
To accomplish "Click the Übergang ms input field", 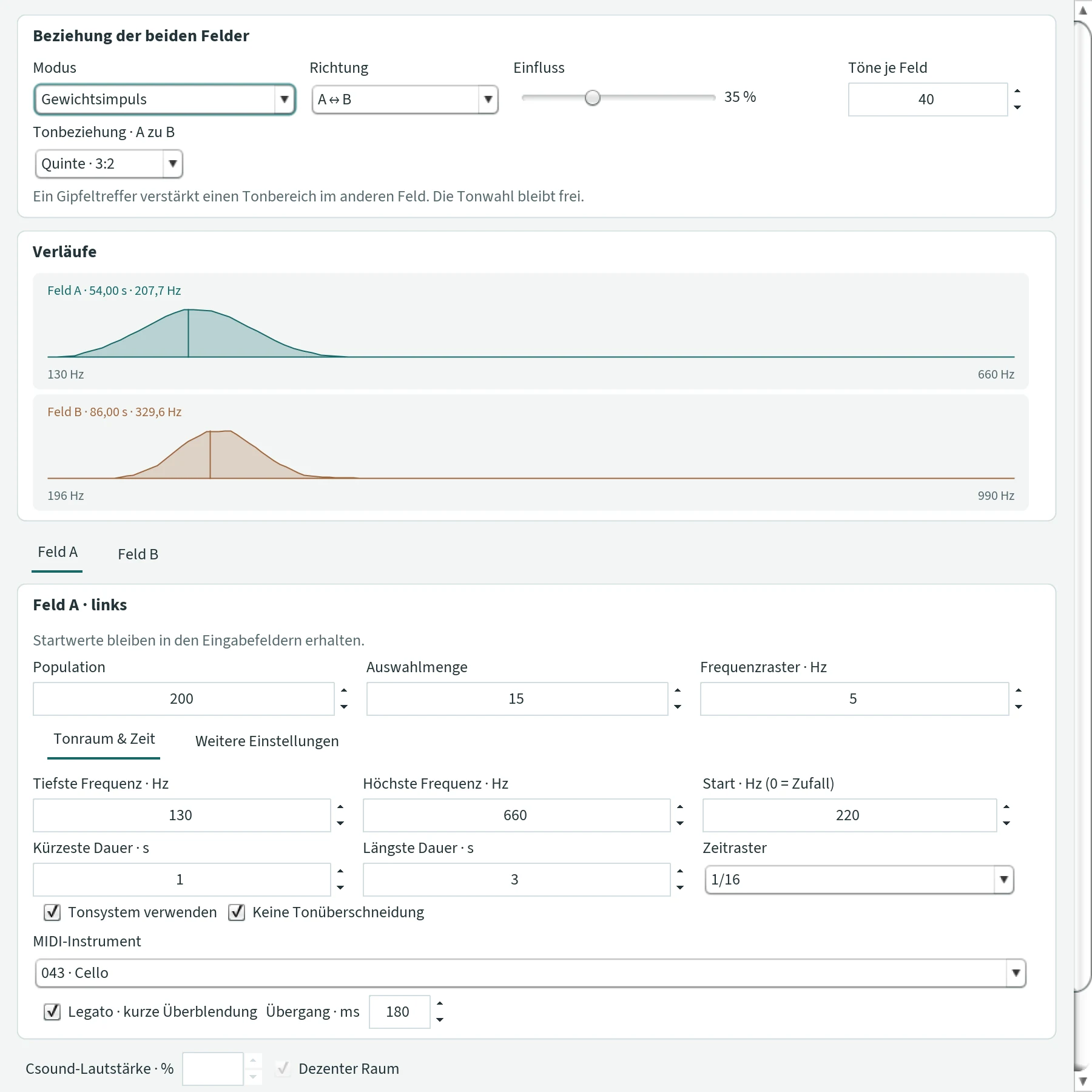I will click(399, 1012).
